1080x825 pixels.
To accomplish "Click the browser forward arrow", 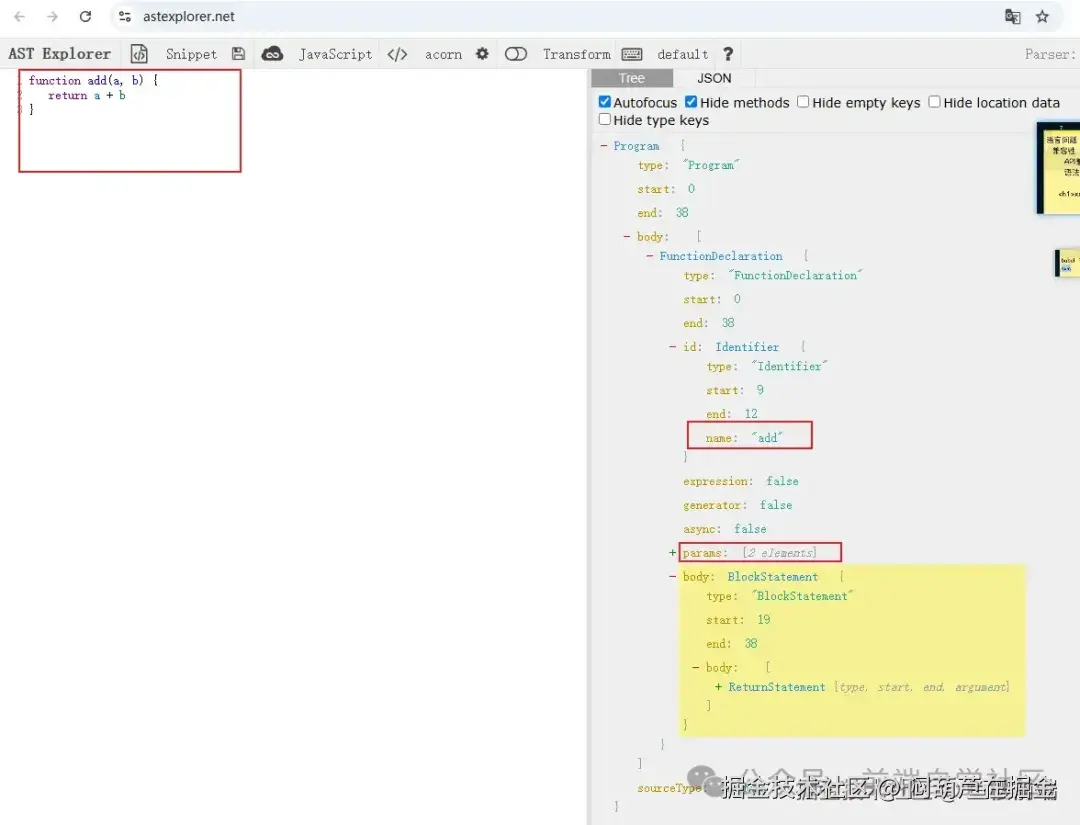I will (52, 17).
